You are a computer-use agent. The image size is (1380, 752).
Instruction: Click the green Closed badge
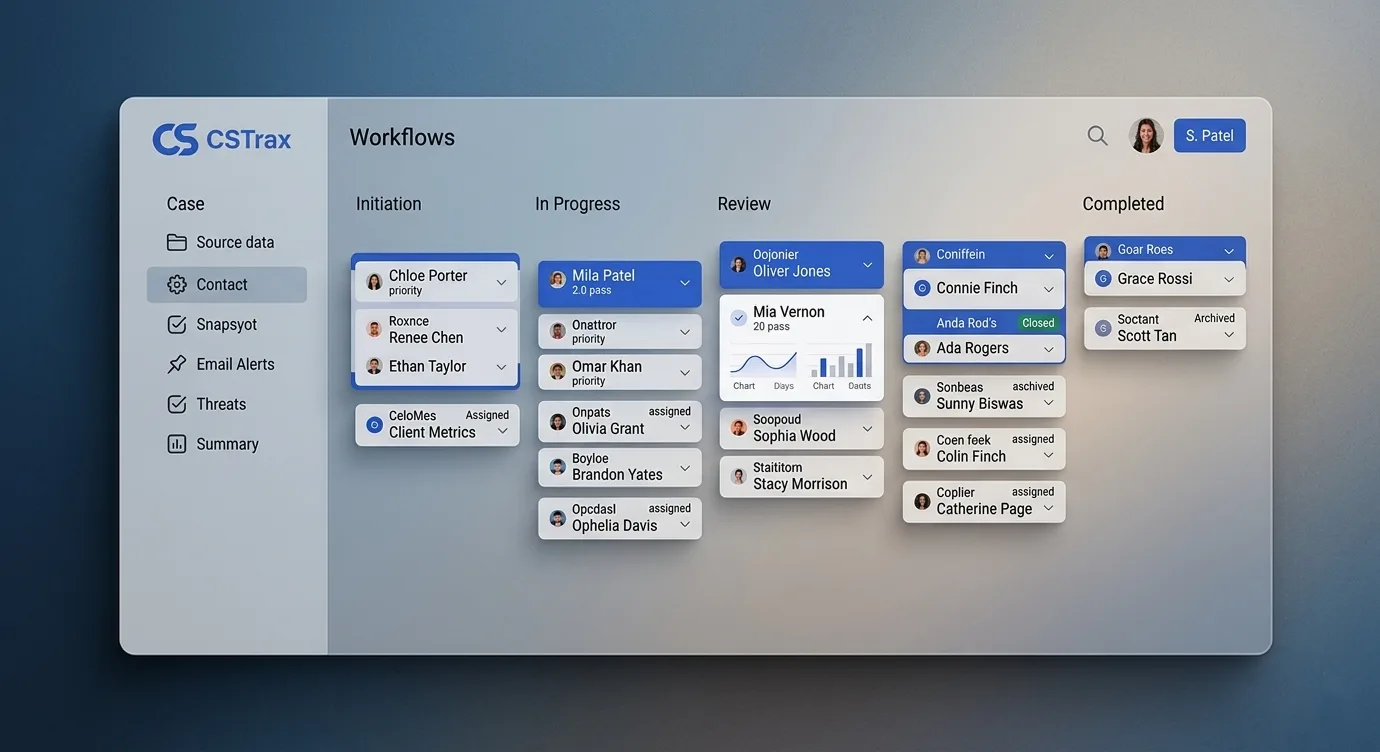point(1038,323)
